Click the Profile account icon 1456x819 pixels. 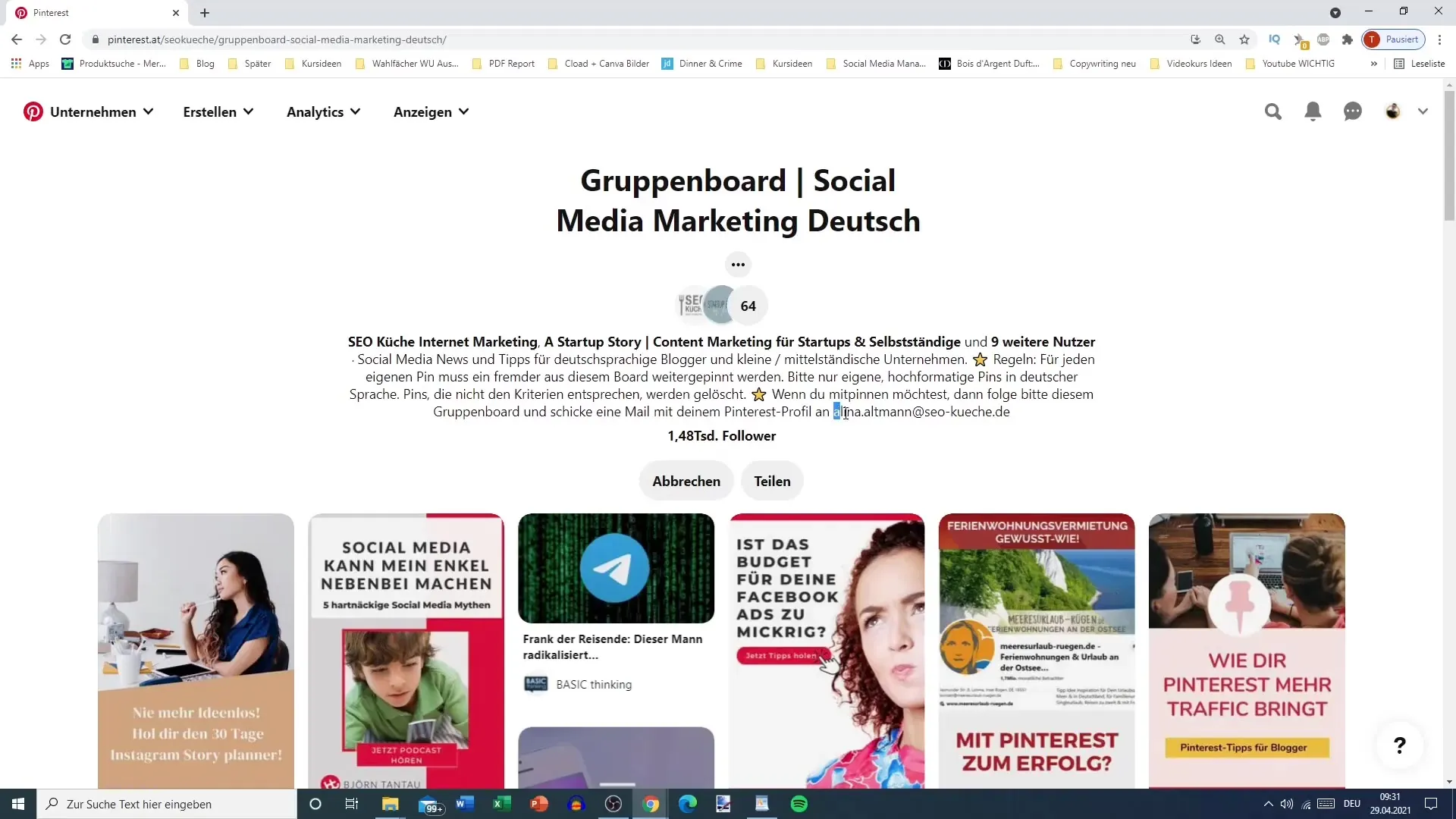tap(1393, 111)
